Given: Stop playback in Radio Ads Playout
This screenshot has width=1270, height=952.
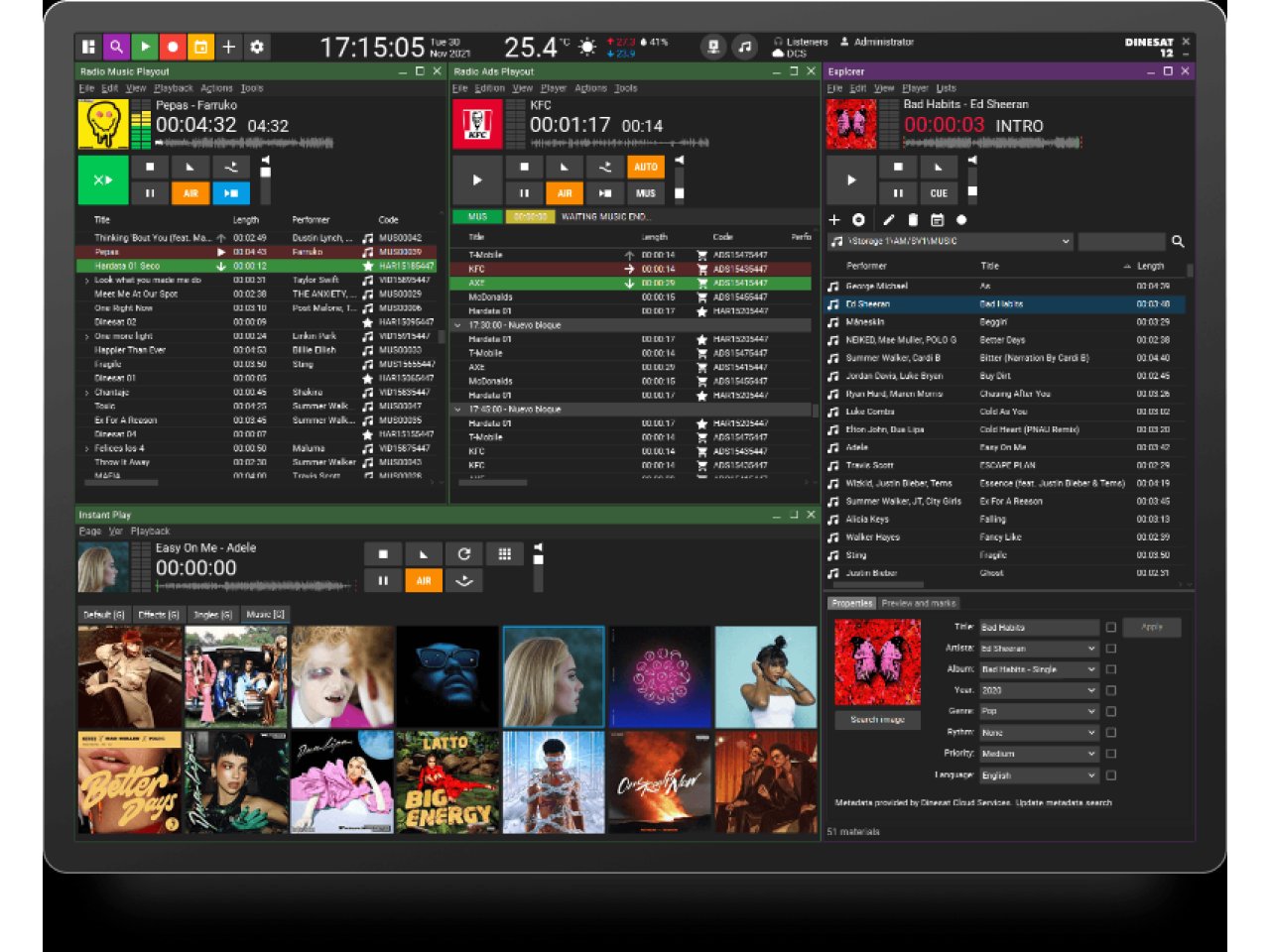Looking at the screenshot, I should click(524, 167).
